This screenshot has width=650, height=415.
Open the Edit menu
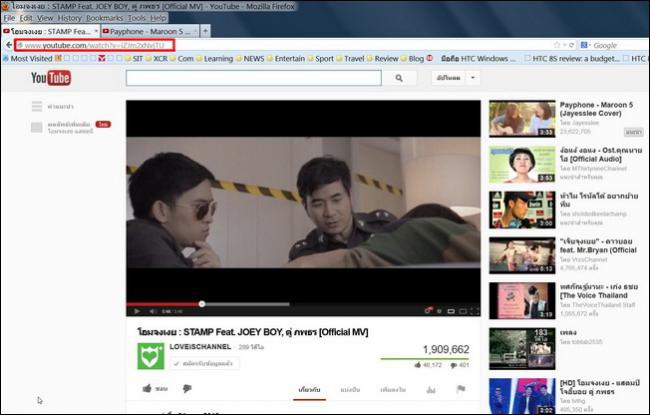26,18
